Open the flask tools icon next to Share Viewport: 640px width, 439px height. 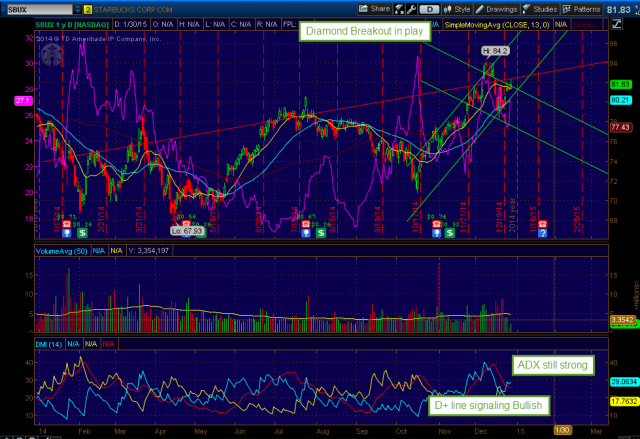(399, 9)
